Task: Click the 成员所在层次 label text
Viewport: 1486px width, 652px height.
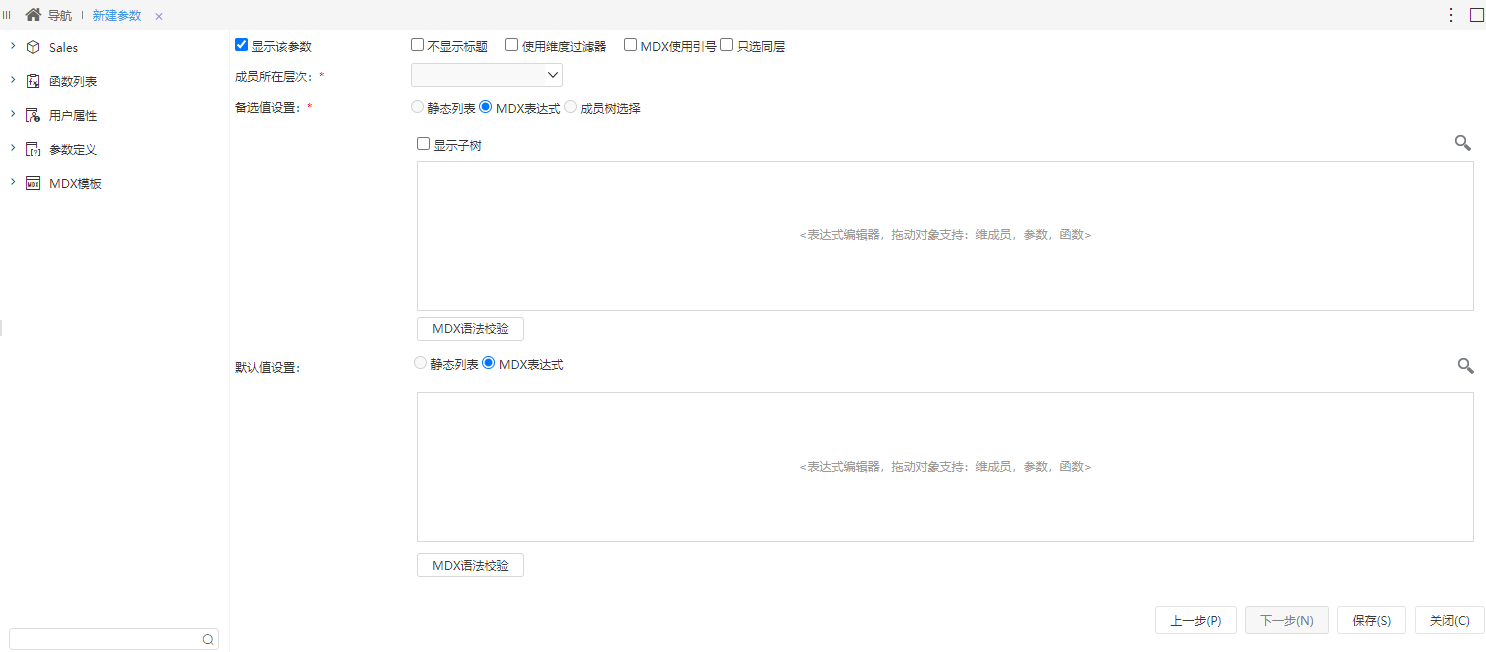Action: (275, 77)
